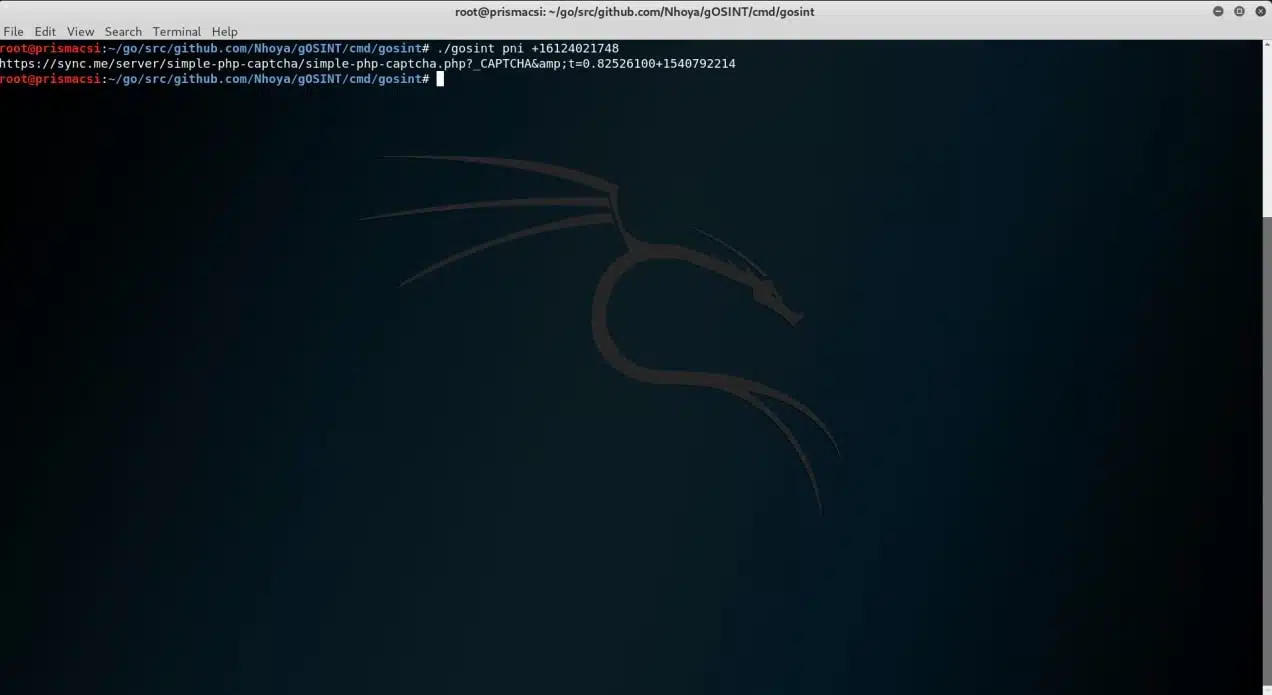The height and width of the screenshot is (695, 1272).
Task: Minimize the terminal window
Action: tap(1218, 11)
